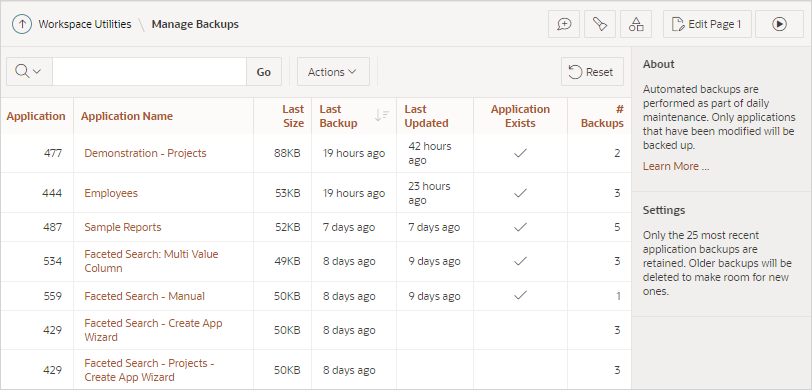Open Sample Reports application link

point(123,227)
